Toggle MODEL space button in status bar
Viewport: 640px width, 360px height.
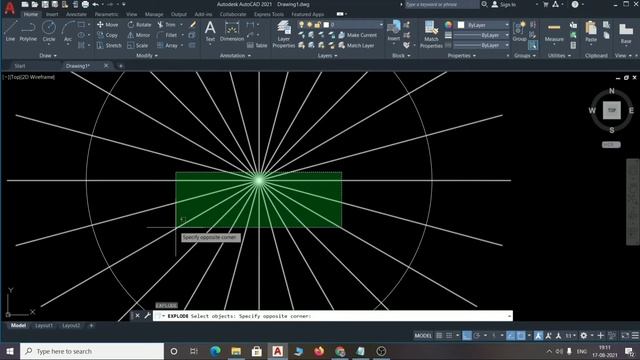[x=423, y=336]
